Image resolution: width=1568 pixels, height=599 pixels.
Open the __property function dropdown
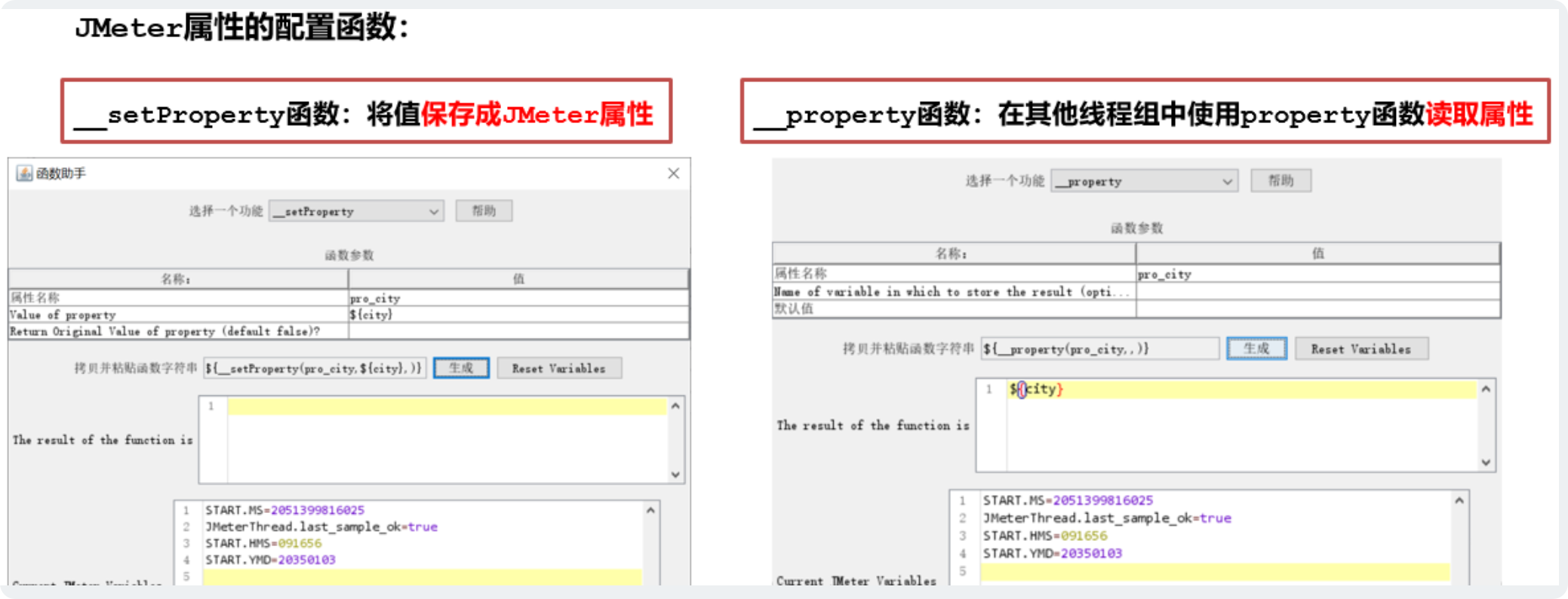coord(1144,181)
